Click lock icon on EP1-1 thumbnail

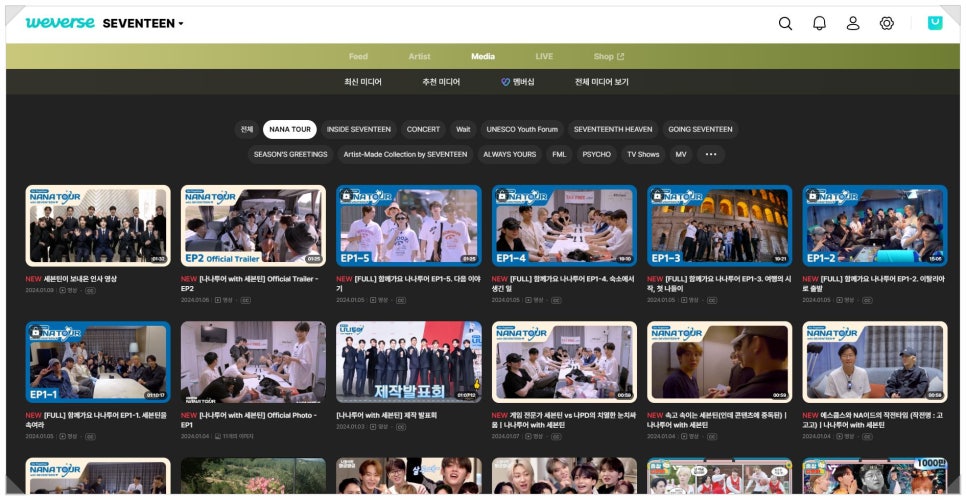(x=35, y=331)
